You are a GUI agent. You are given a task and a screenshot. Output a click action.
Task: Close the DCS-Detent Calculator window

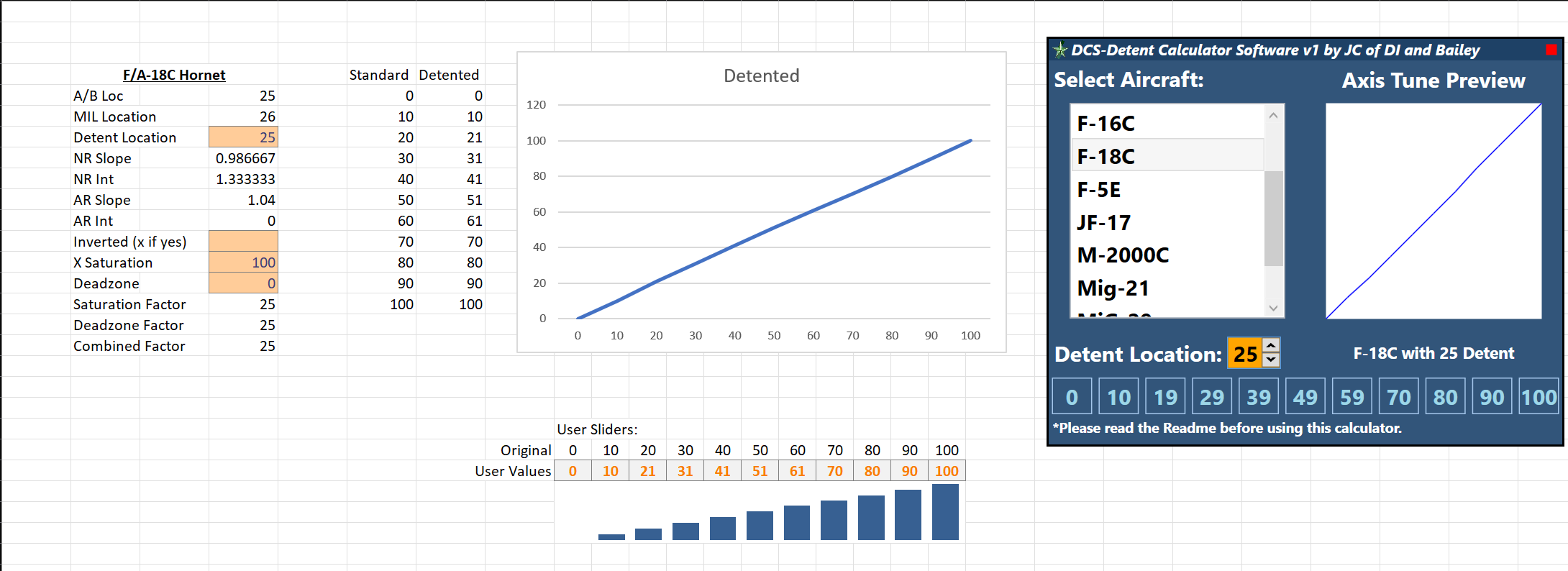[1551, 50]
